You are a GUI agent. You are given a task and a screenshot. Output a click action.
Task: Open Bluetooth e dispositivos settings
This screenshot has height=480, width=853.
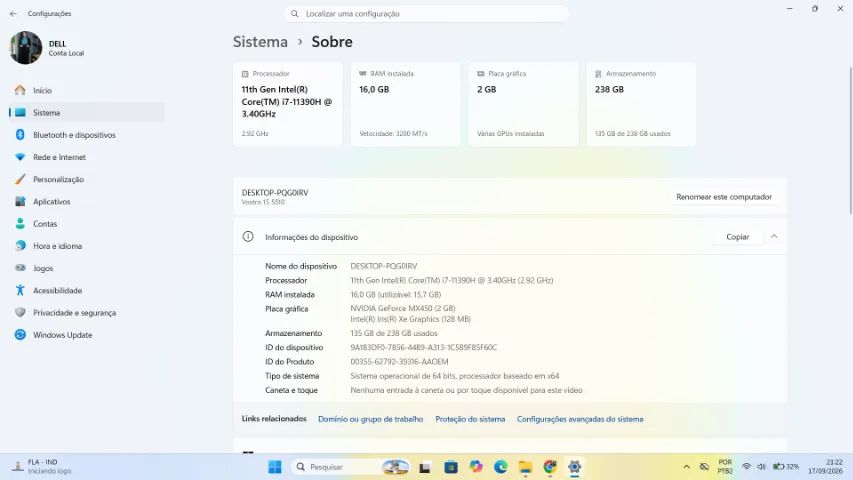tap(86, 135)
